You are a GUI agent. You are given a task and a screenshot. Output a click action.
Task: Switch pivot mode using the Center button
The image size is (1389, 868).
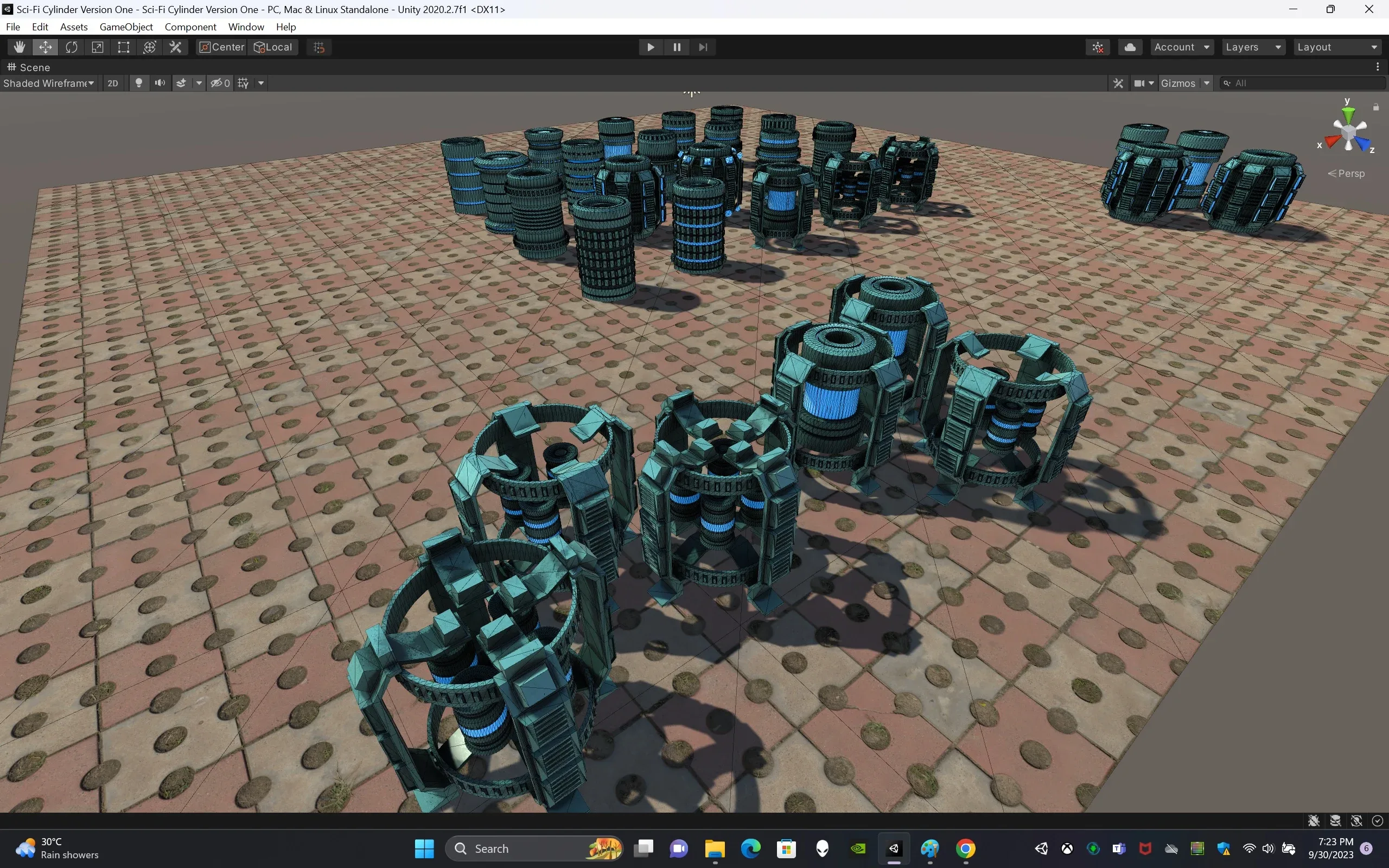click(x=221, y=47)
